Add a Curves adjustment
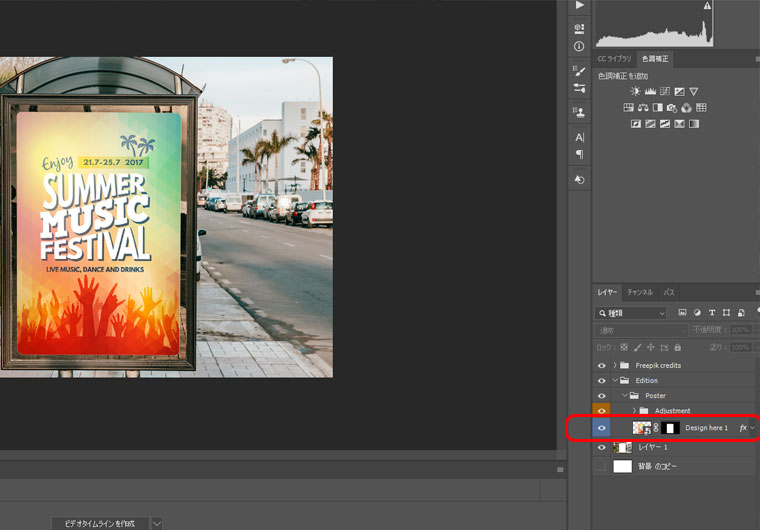This screenshot has height=530, width=760. (665, 91)
